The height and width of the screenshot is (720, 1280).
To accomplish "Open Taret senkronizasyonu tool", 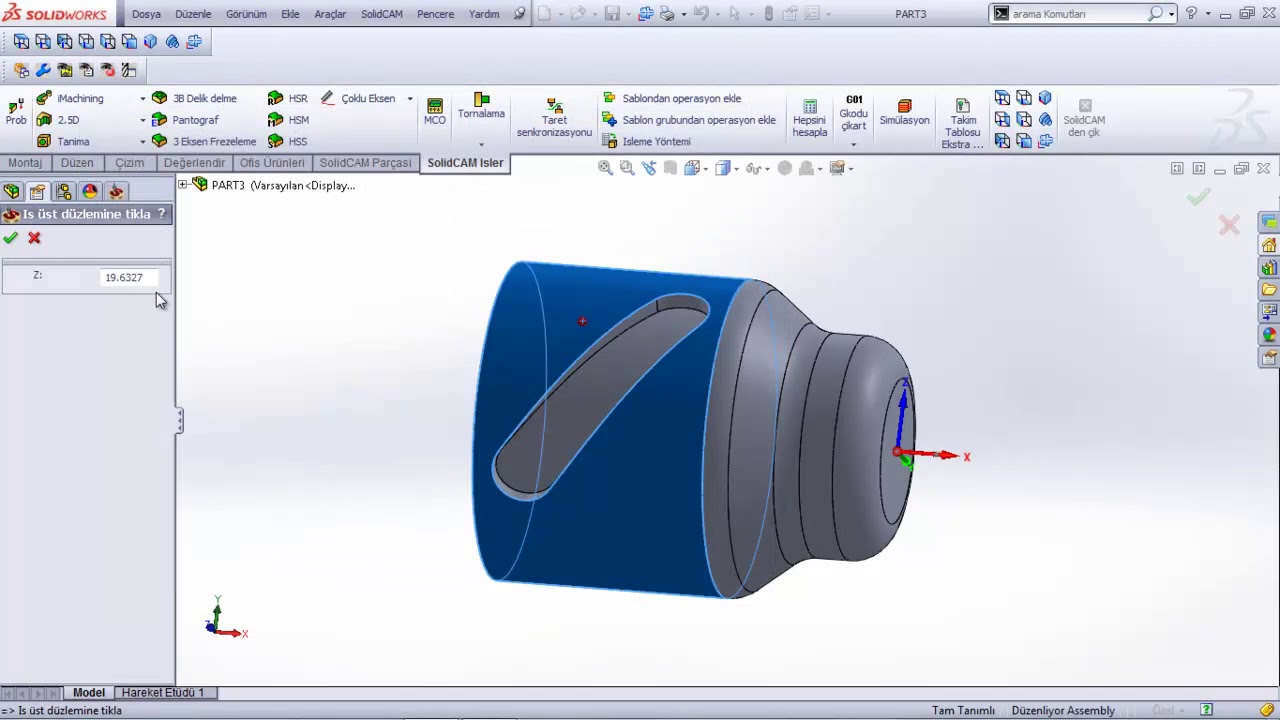I will tap(554, 118).
